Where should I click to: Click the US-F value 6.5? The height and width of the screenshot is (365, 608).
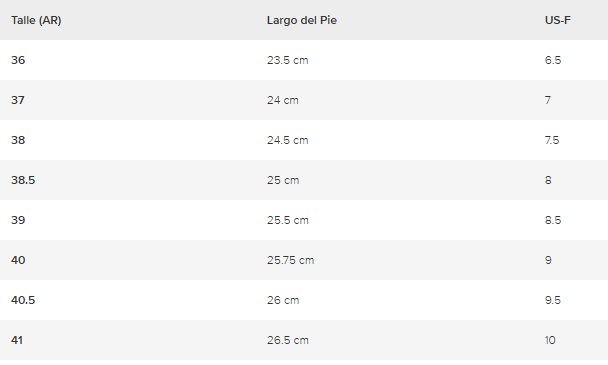click(x=553, y=60)
